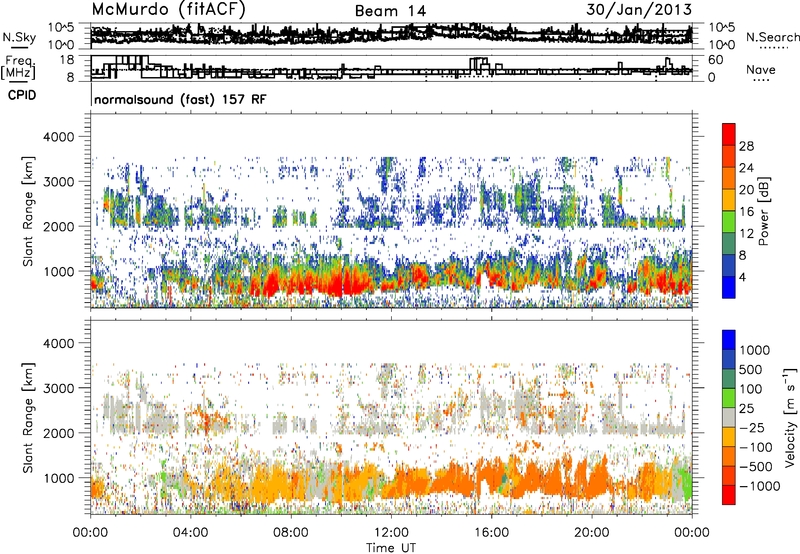Click the 18 tick on the frequency axis
Screen dimensions: 800x554
(x=67, y=60)
